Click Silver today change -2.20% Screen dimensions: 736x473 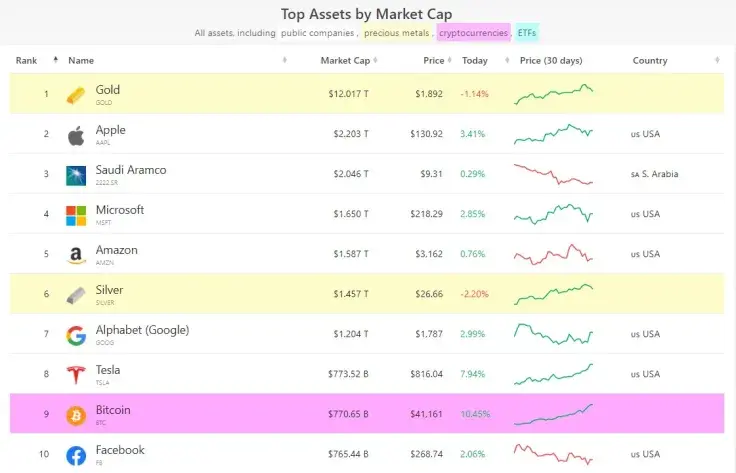pyautogui.click(x=475, y=294)
